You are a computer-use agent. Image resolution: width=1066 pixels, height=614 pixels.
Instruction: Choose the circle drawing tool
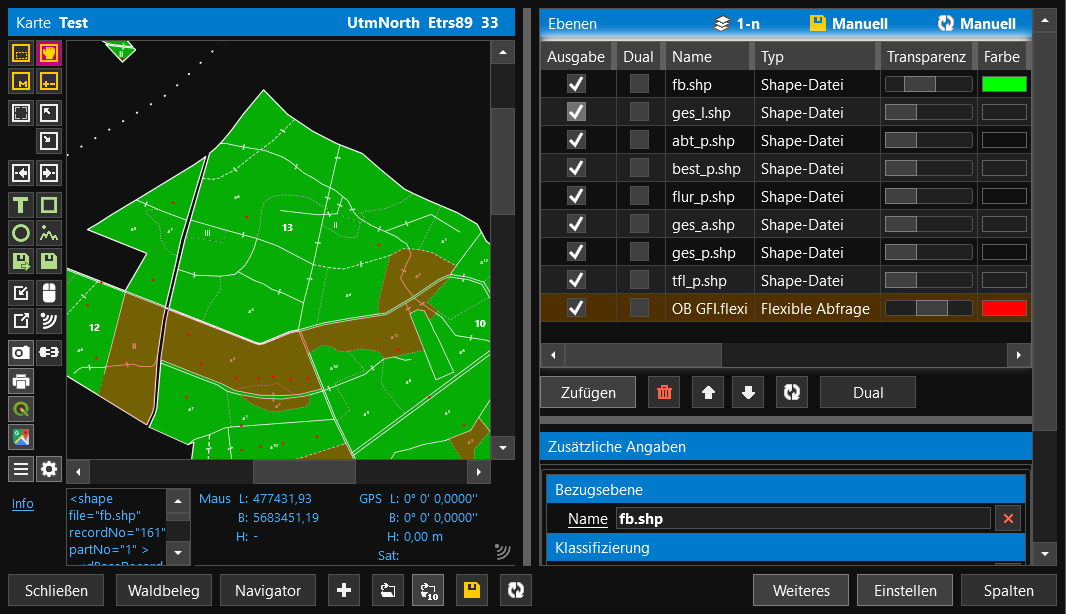pyautogui.click(x=20, y=234)
